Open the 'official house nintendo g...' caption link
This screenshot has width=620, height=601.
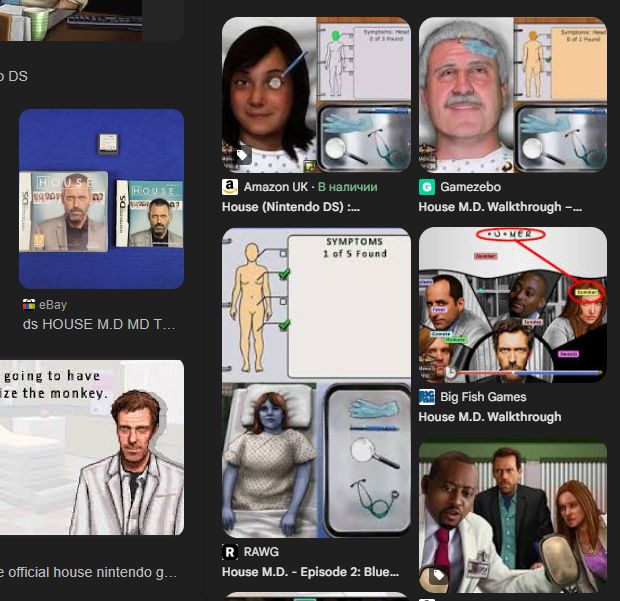click(x=88, y=572)
